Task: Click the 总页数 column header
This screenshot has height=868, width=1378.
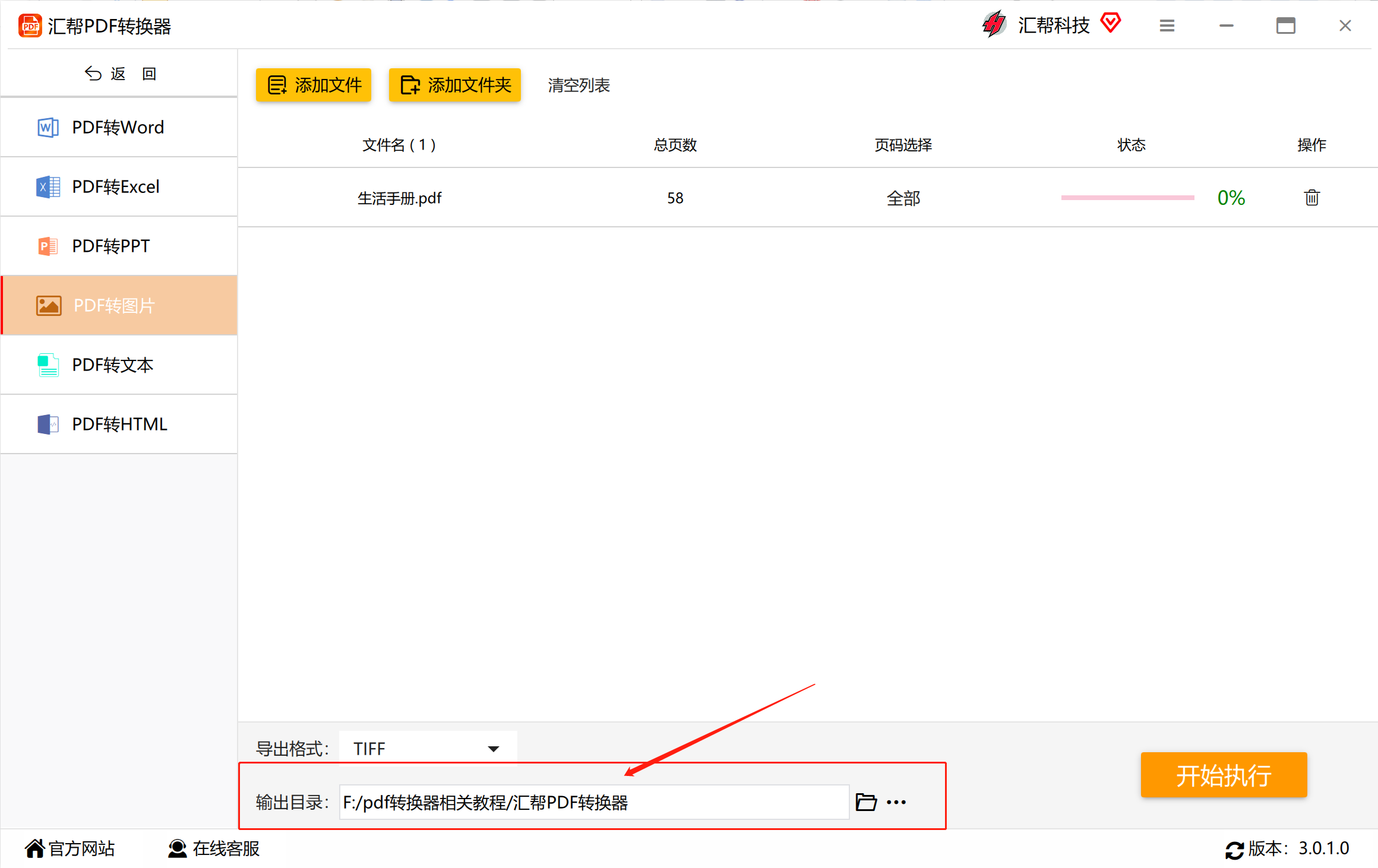Action: (675, 145)
